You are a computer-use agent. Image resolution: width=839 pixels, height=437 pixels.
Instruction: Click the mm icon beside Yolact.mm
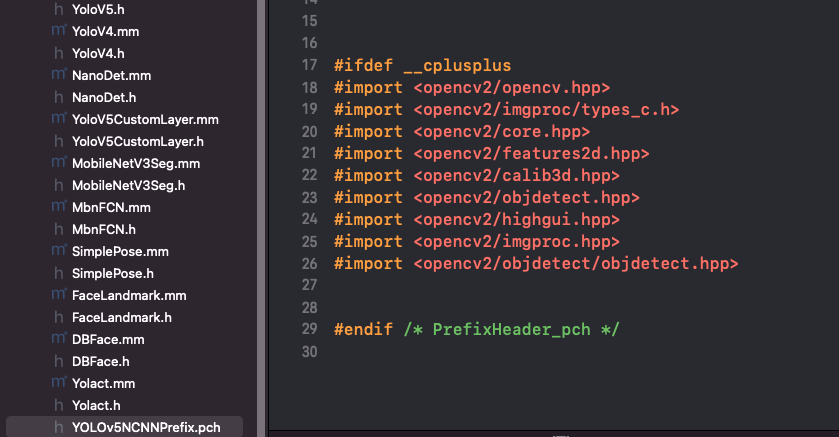(x=59, y=382)
